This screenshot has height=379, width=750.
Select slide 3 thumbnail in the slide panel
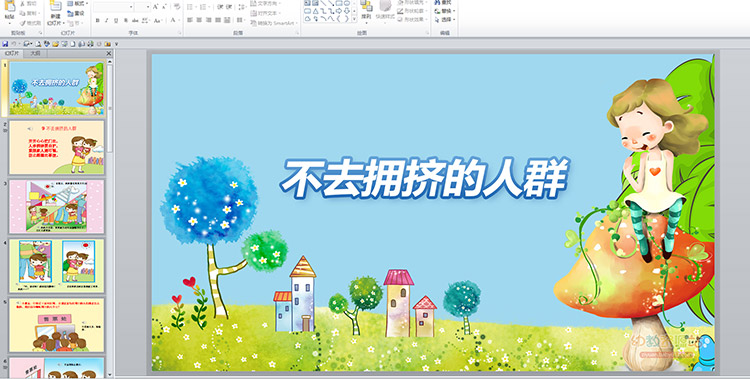(x=56, y=207)
